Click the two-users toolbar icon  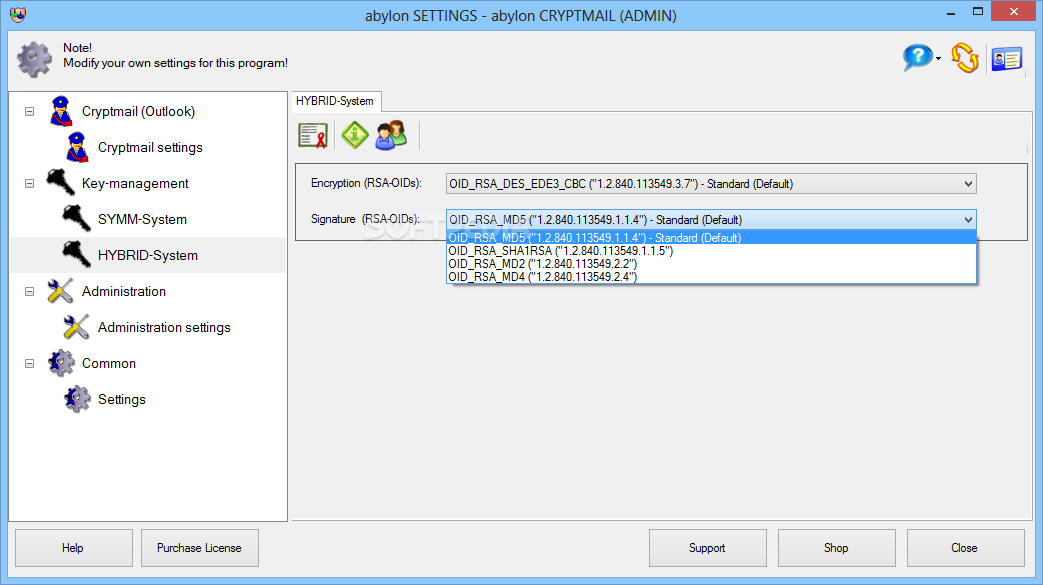391,135
